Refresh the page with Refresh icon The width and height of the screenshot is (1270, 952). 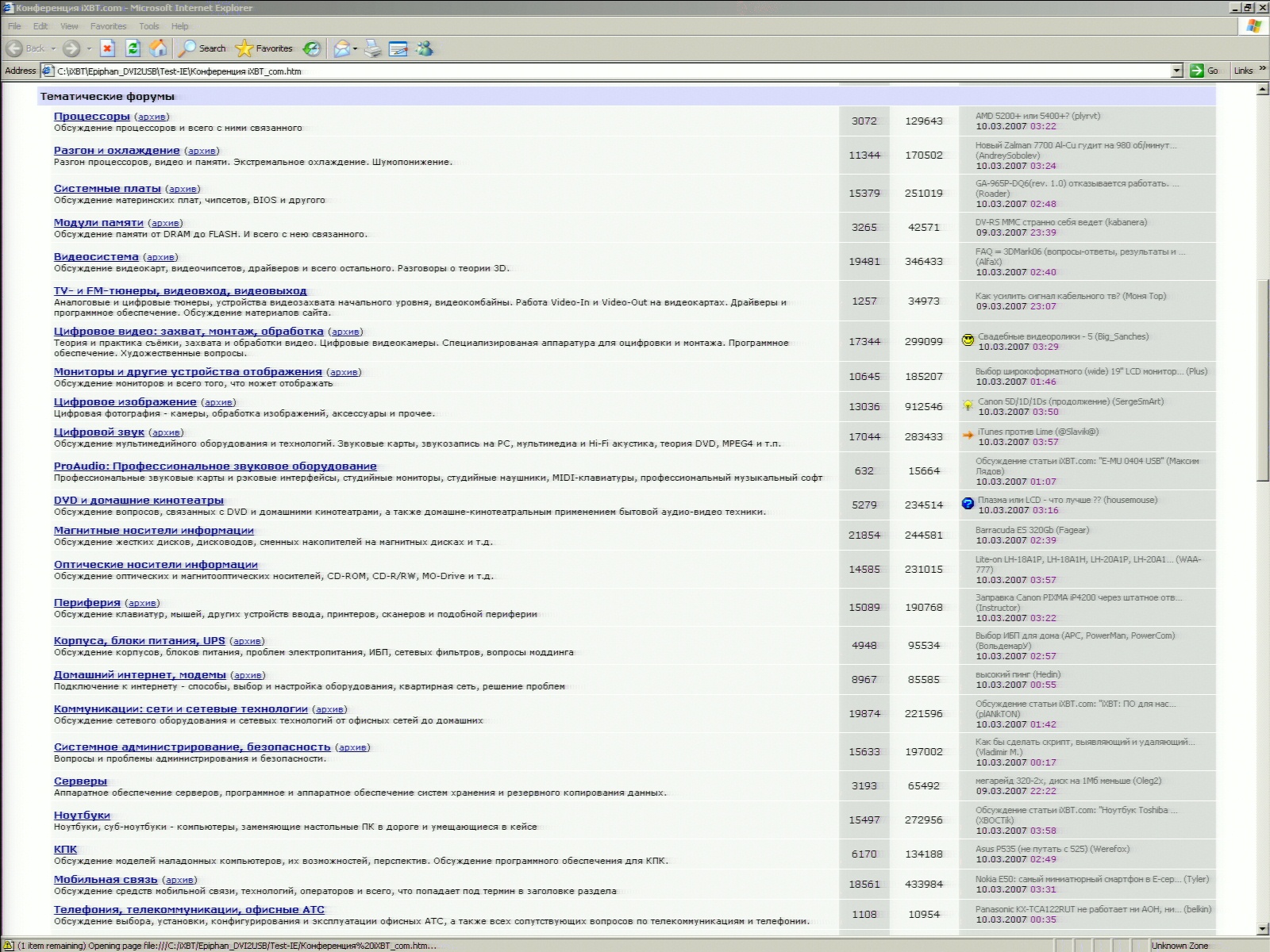click(133, 48)
